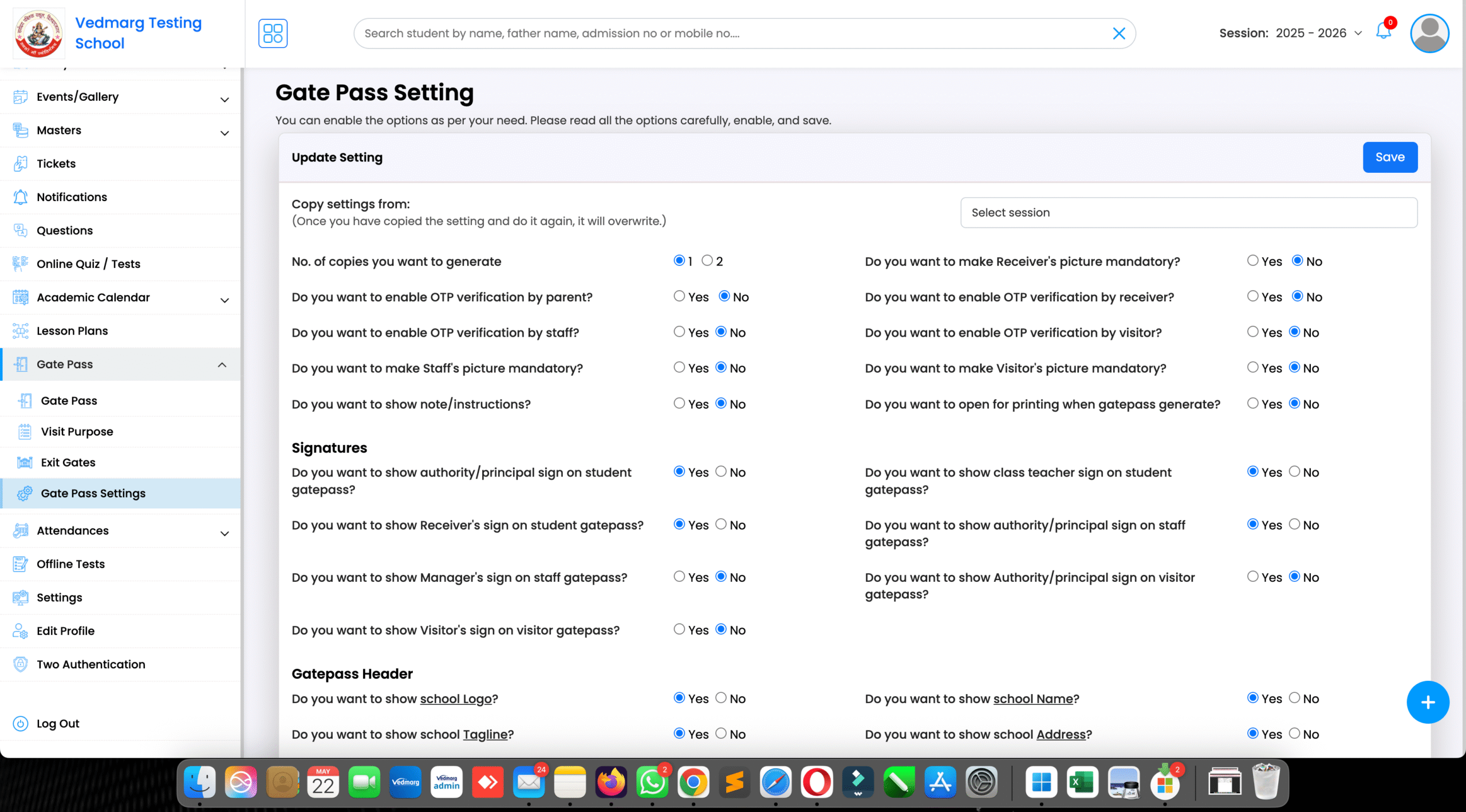Click the Exit Gates icon in sidebar
1466x812 pixels.
pyautogui.click(x=25, y=462)
